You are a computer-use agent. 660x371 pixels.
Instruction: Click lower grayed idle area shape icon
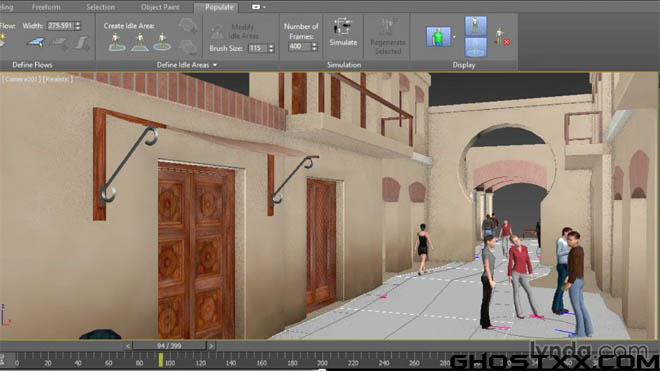point(188,46)
